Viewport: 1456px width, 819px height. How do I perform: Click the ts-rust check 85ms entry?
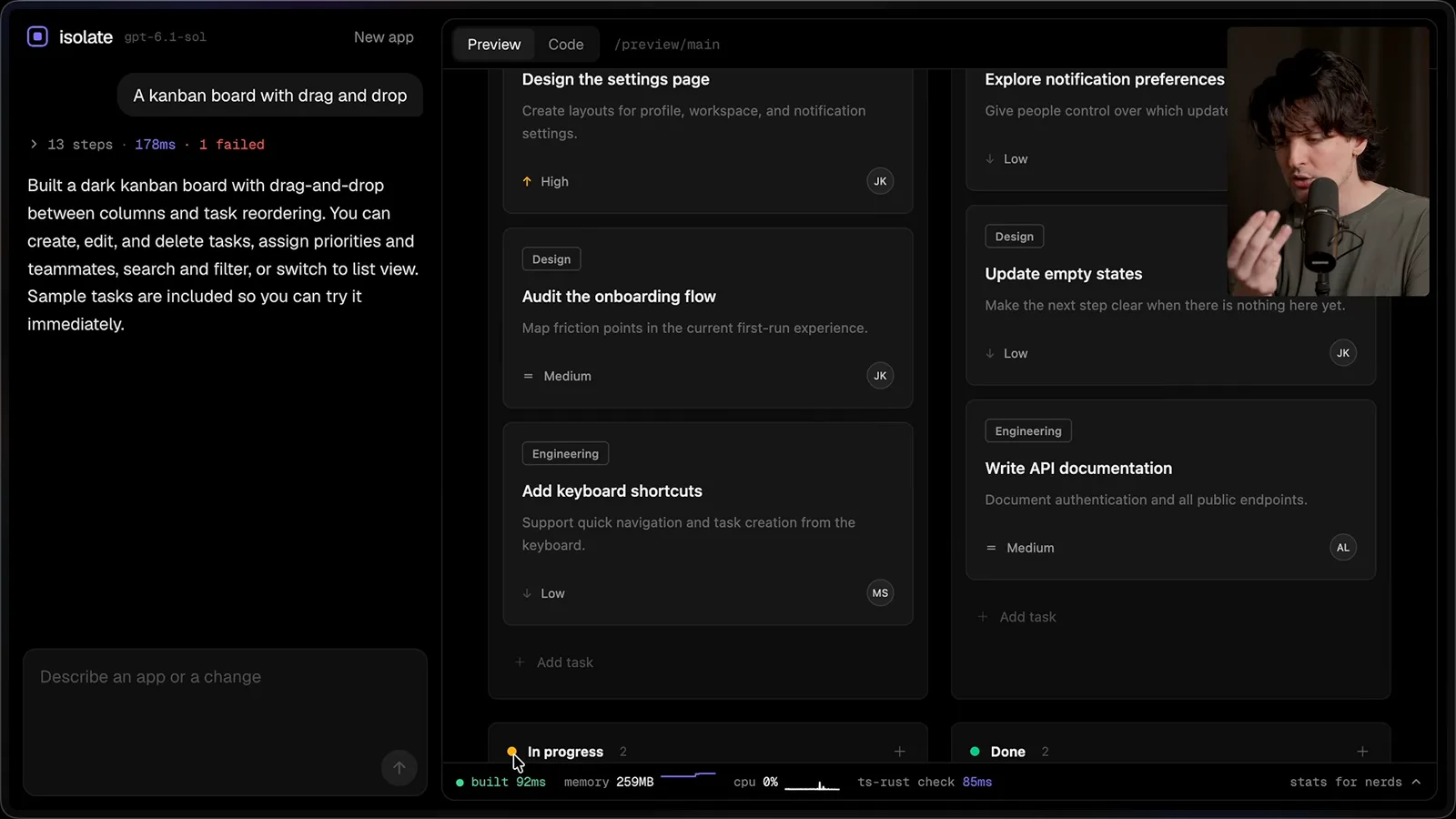coord(925,782)
